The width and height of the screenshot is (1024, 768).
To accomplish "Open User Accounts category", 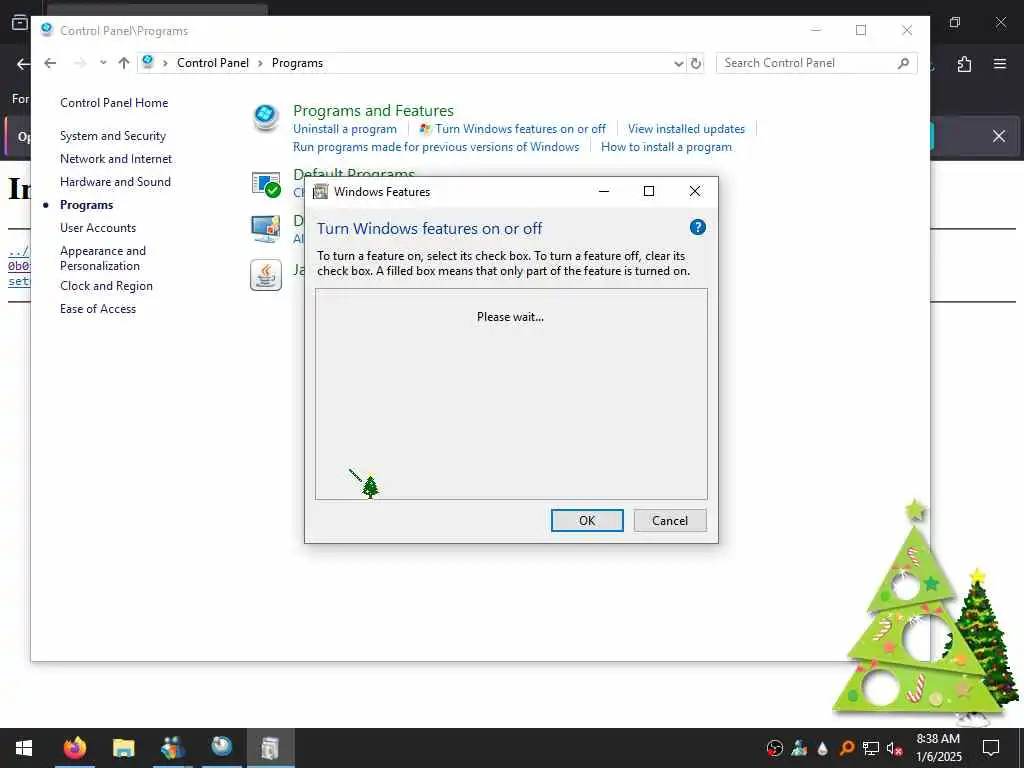I will 98,228.
